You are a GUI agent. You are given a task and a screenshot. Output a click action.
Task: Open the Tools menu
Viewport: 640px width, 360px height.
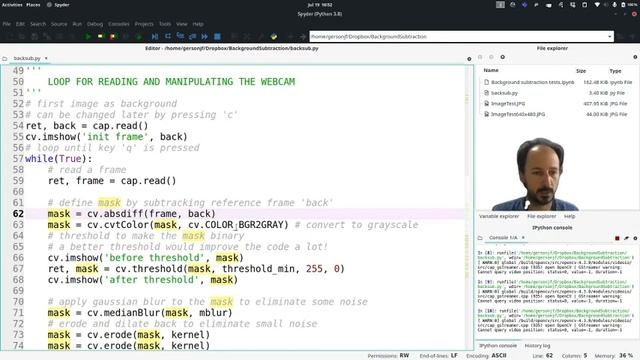(165, 24)
